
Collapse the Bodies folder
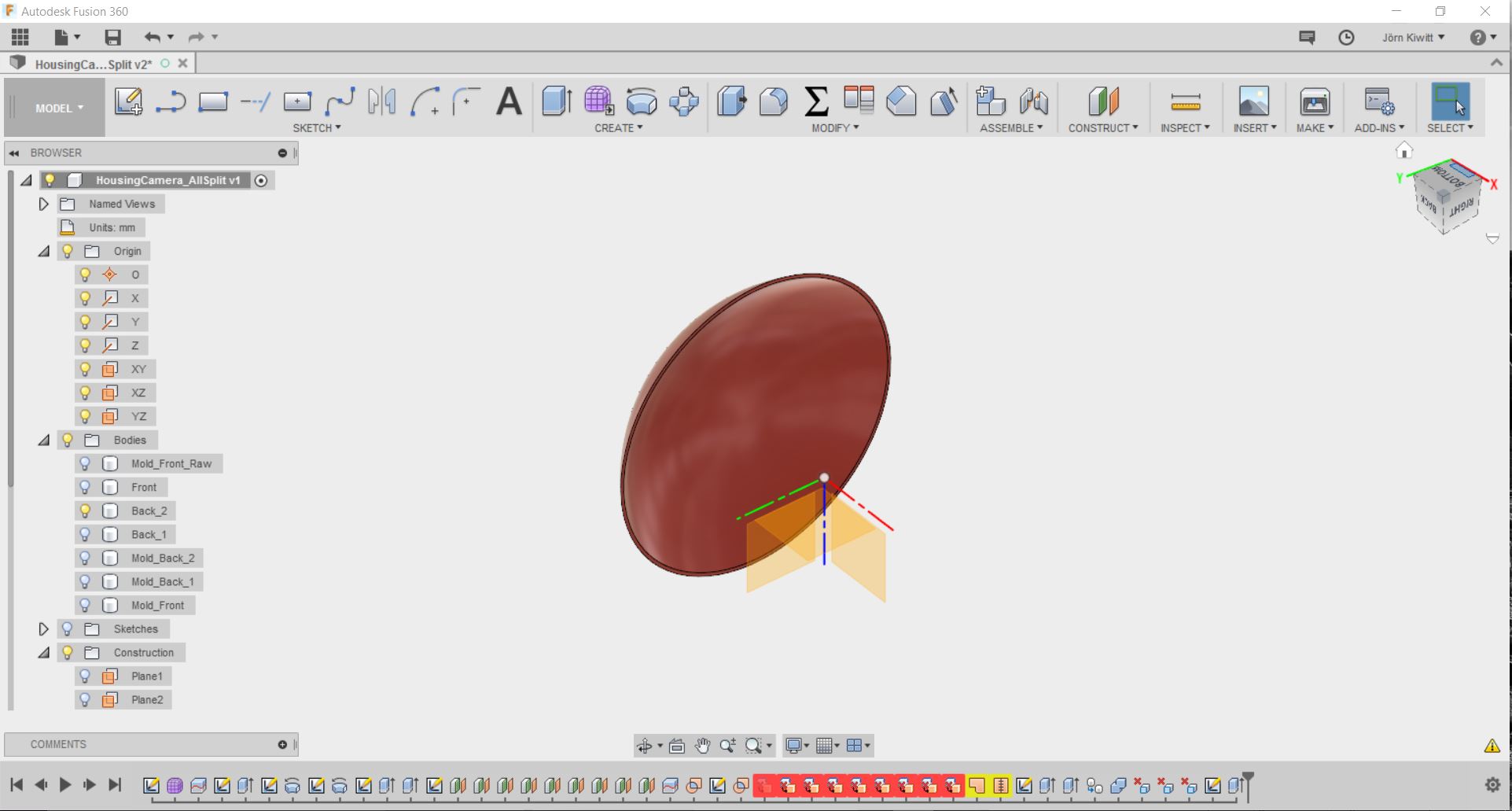(x=44, y=441)
